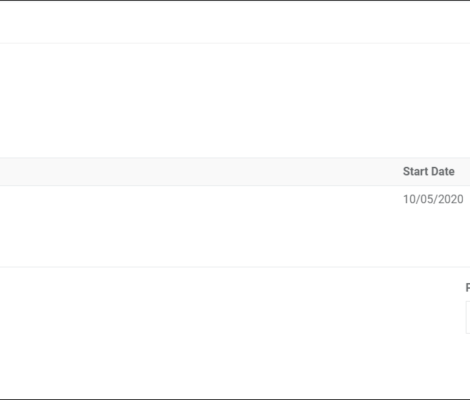Sort by the Start Date column header
Screen dimensions: 470x400
pos(429,171)
